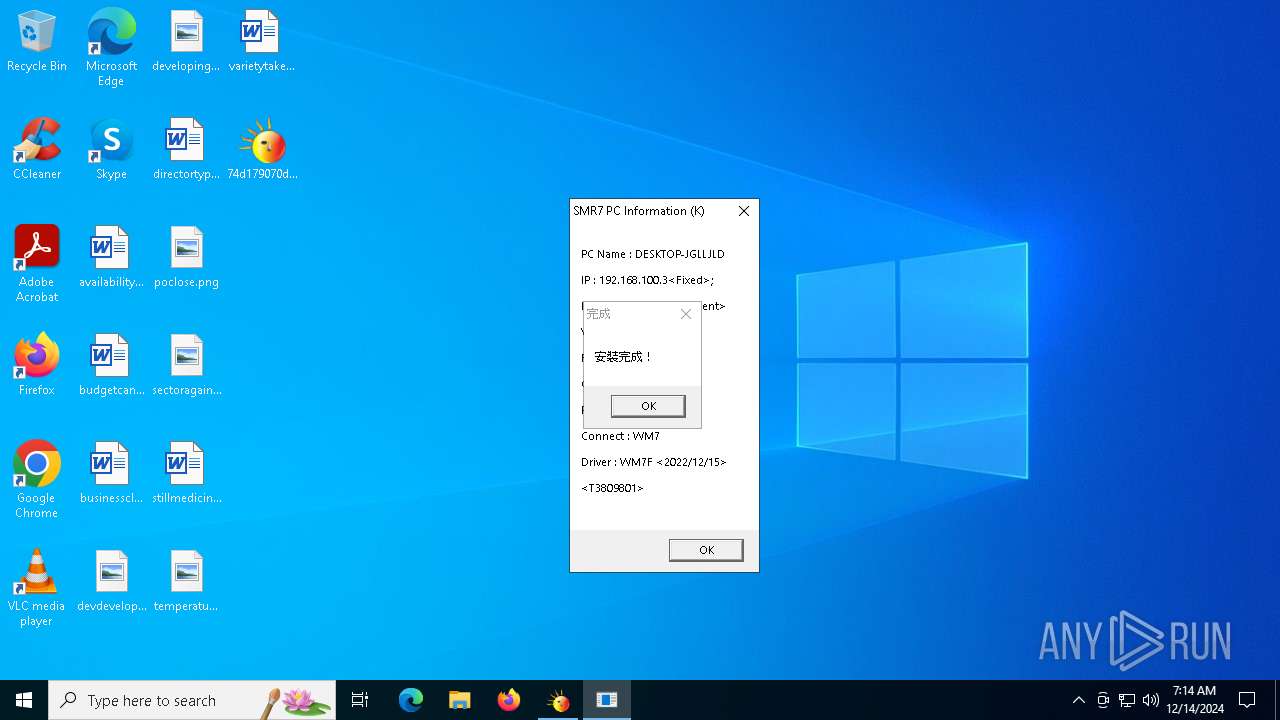Select the developing... image file icon
Image resolution: width=1280 pixels, height=720 pixels.
tap(186, 41)
